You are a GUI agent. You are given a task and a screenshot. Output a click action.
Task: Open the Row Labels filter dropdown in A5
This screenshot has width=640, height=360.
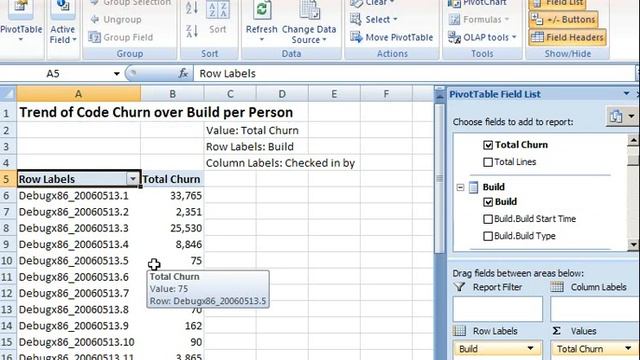(x=133, y=179)
